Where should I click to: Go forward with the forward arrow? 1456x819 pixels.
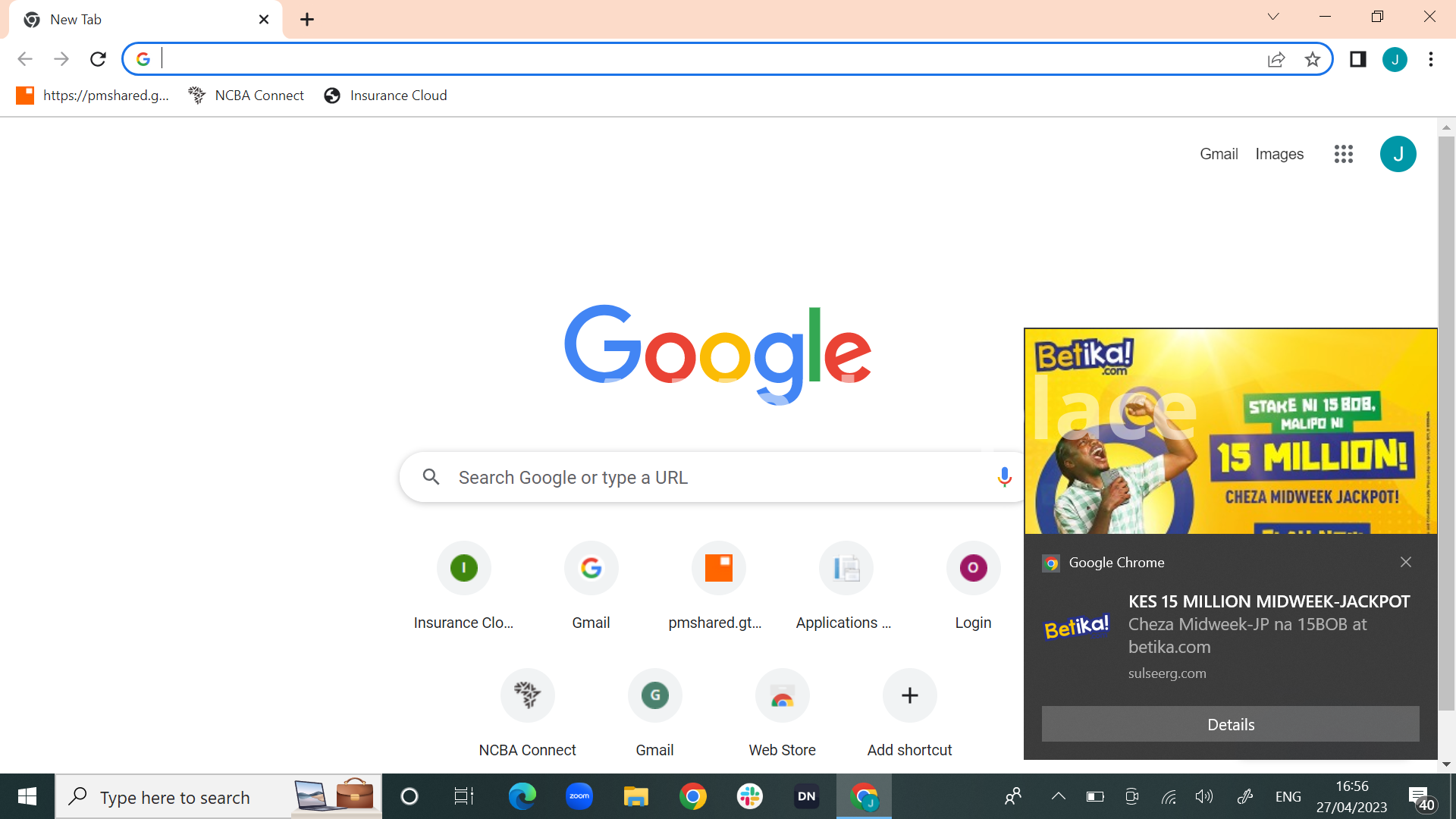[61, 59]
